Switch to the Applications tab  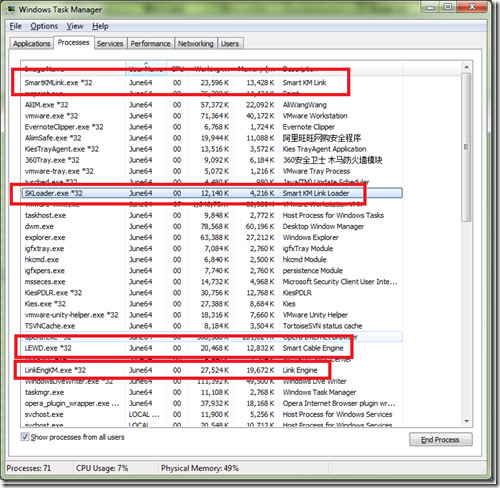[x=32, y=44]
